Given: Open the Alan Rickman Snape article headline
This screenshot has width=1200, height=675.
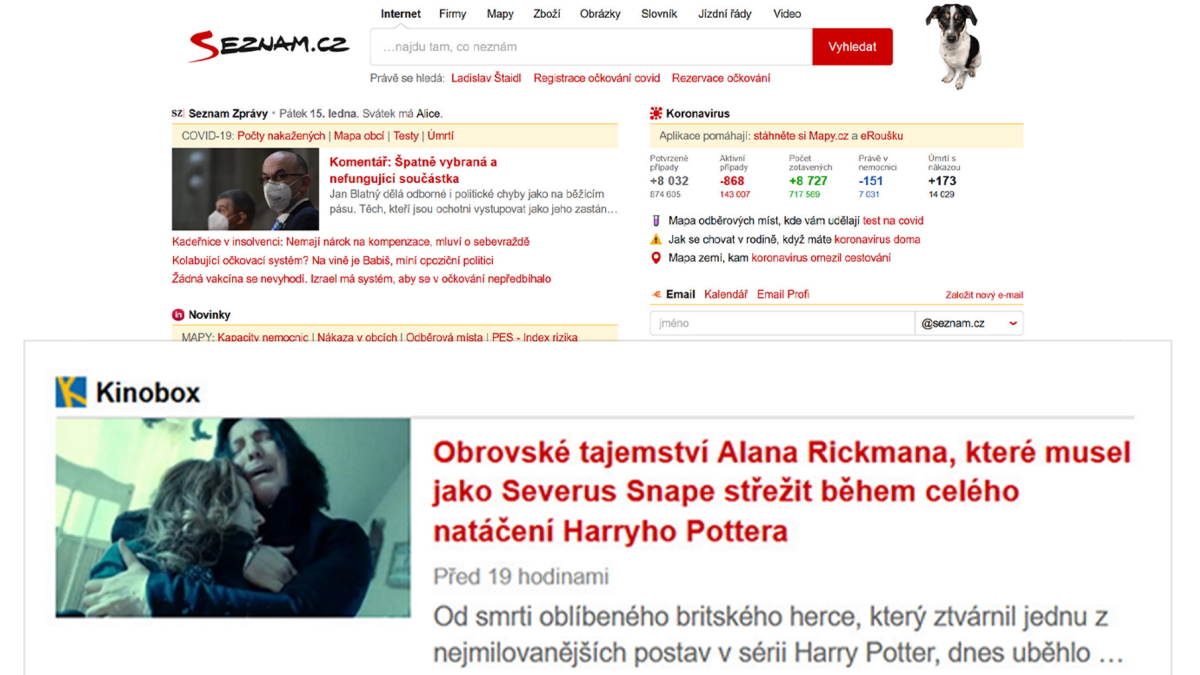Looking at the screenshot, I should click(781, 491).
